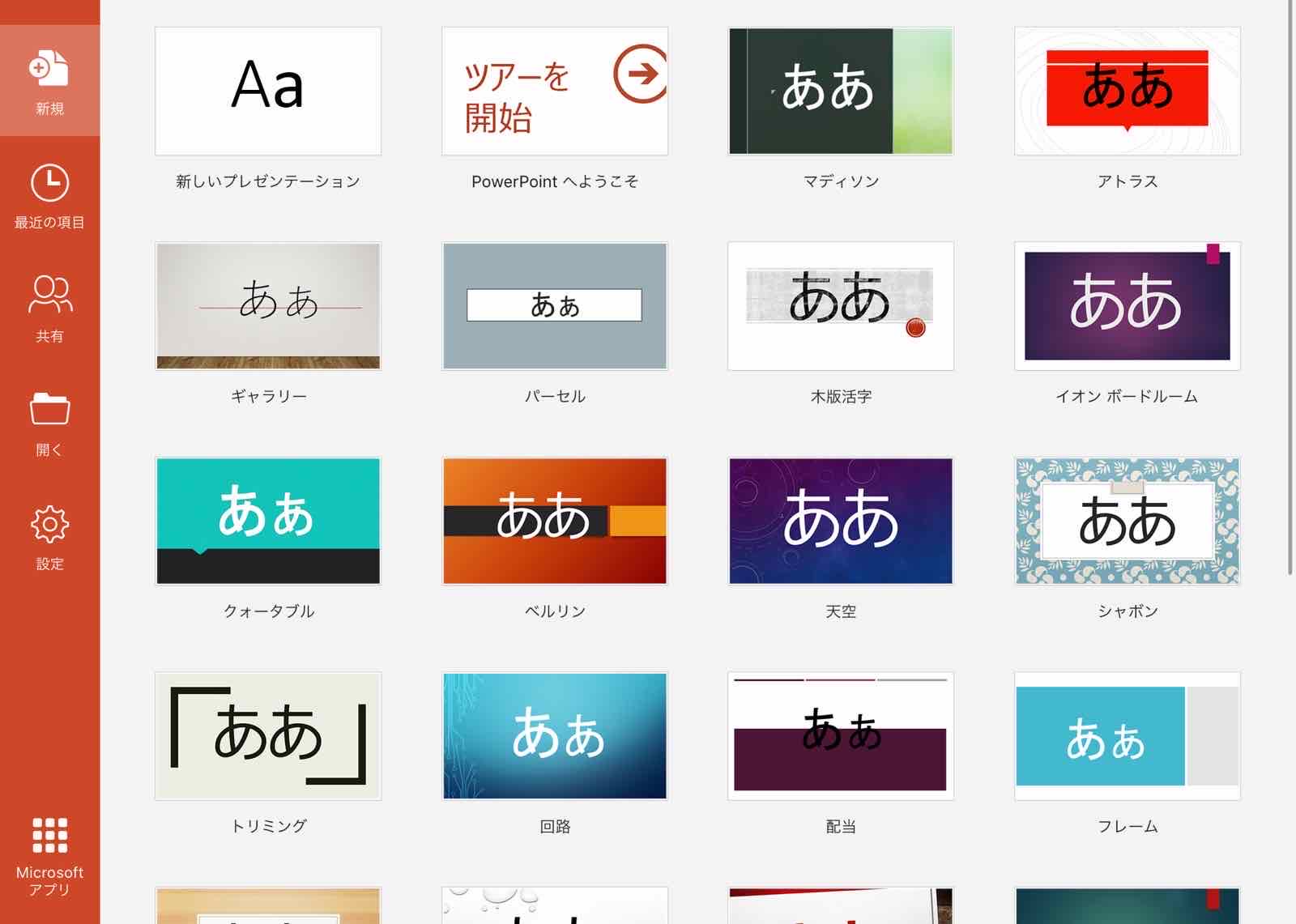Pick the イオン ボードルーム template thumbnail
Screen dimensions: 1296x924
pos(1128,306)
